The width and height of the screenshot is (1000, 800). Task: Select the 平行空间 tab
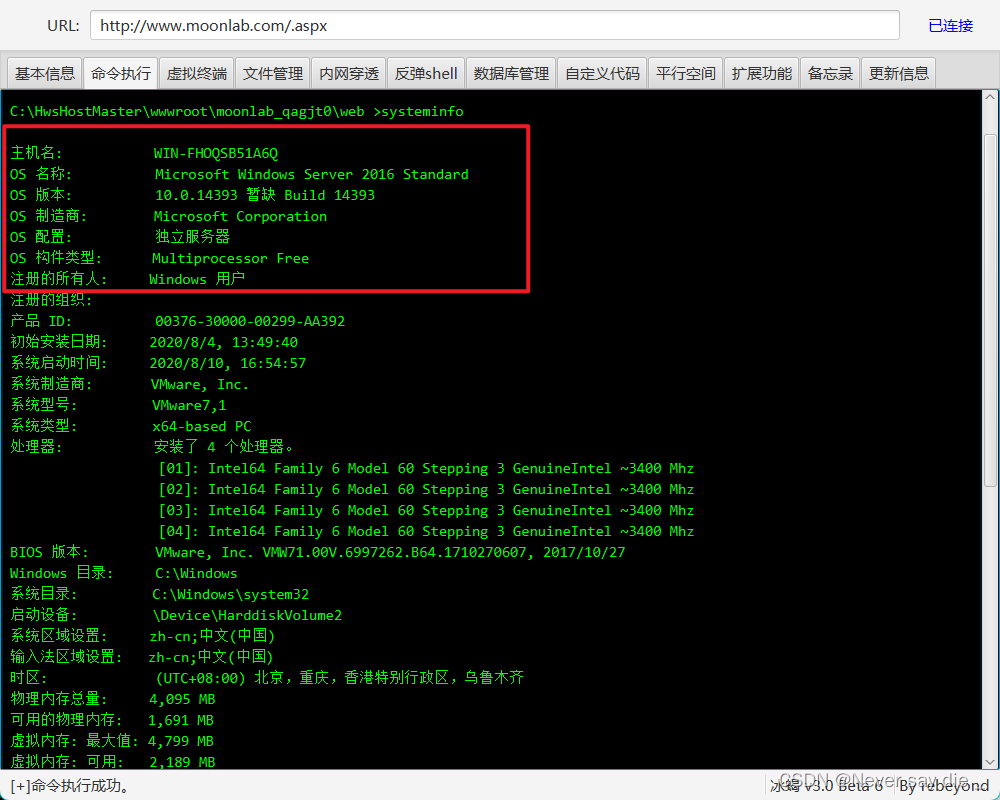click(x=686, y=73)
